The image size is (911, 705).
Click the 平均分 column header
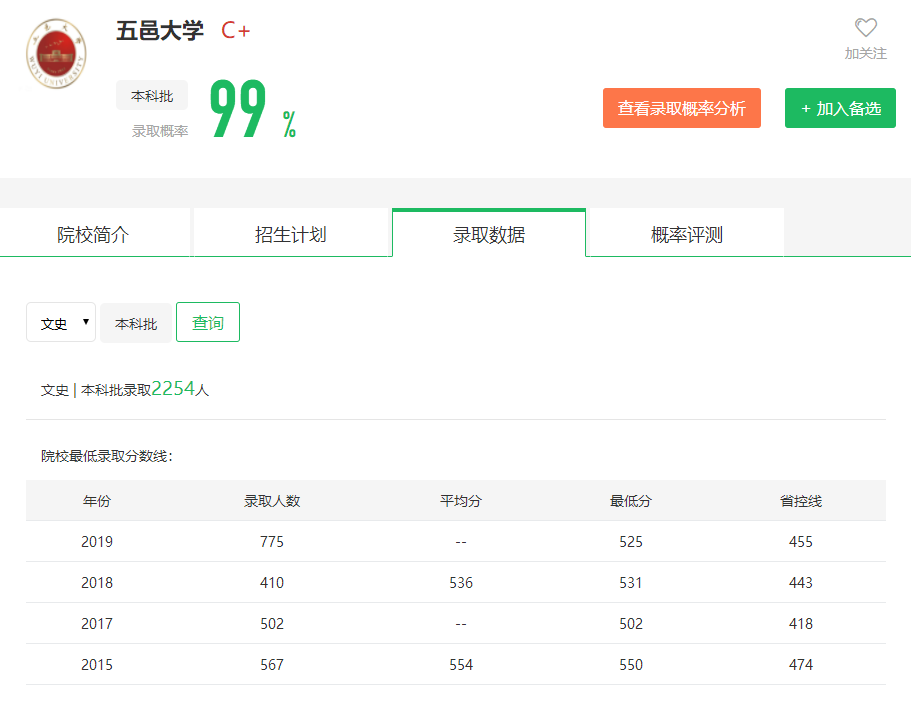click(x=461, y=501)
